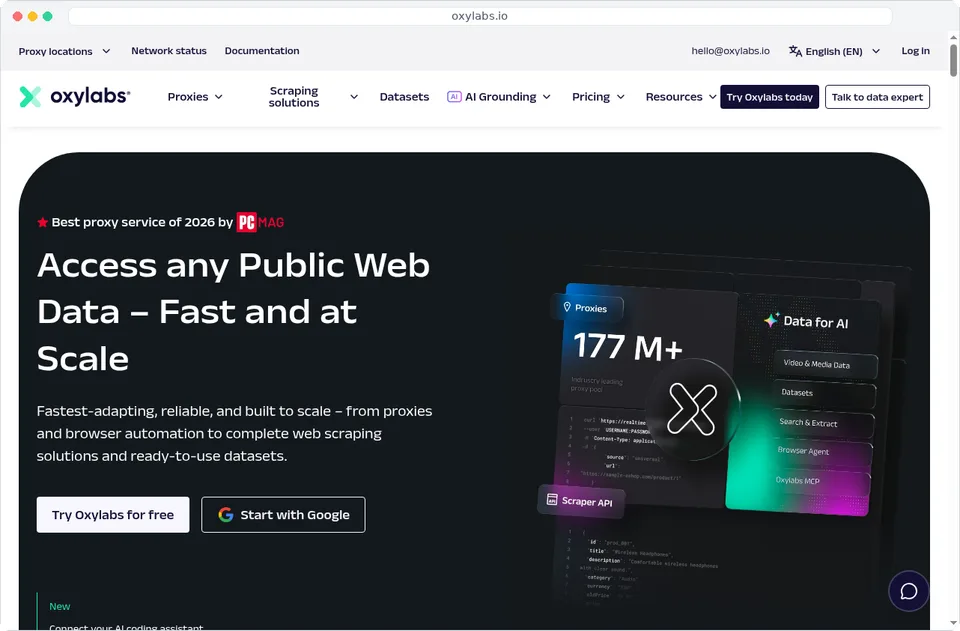This screenshot has width=960, height=631.
Task: Open the English (EN) language dropdown
Action: click(834, 51)
